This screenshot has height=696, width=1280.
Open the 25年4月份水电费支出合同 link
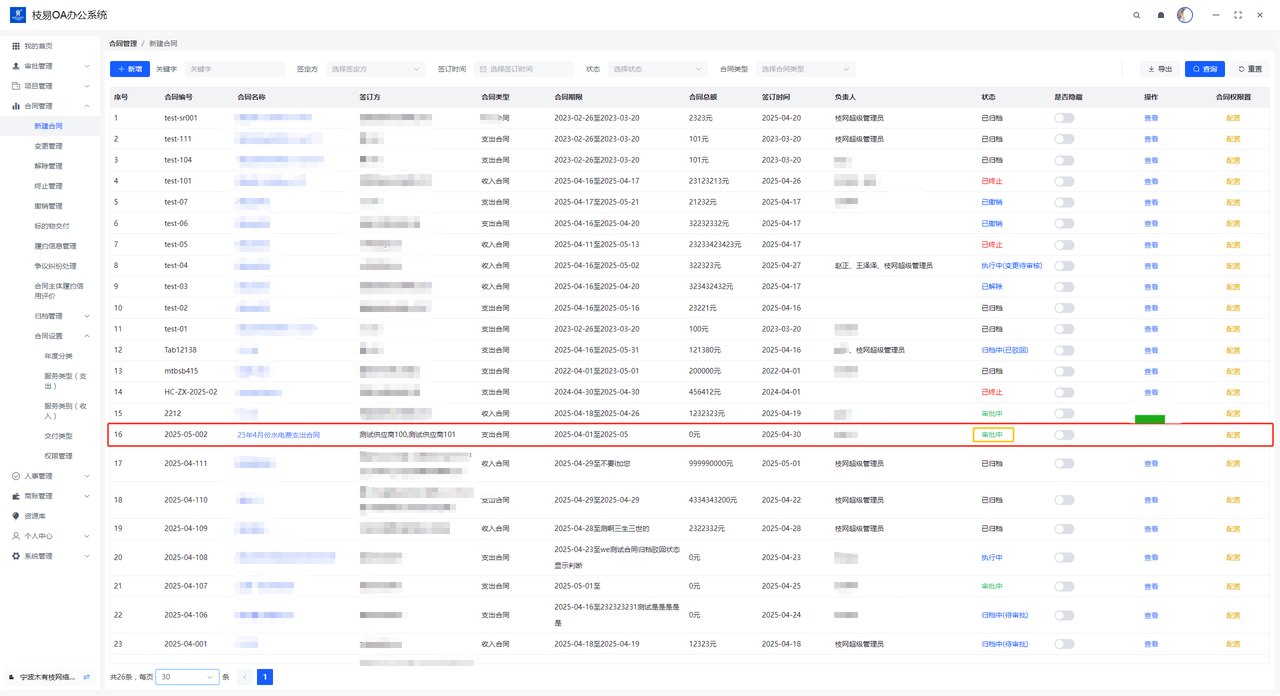(x=278, y=435)
